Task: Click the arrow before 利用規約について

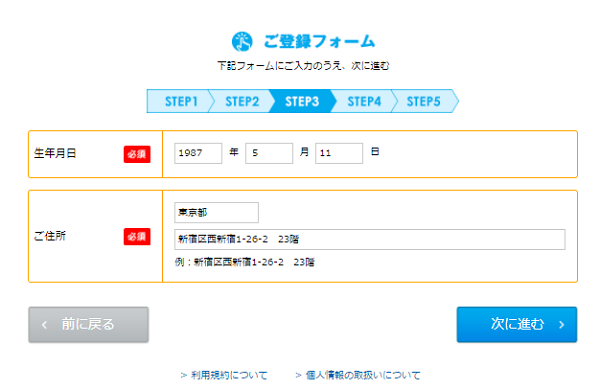Action: 184,375
